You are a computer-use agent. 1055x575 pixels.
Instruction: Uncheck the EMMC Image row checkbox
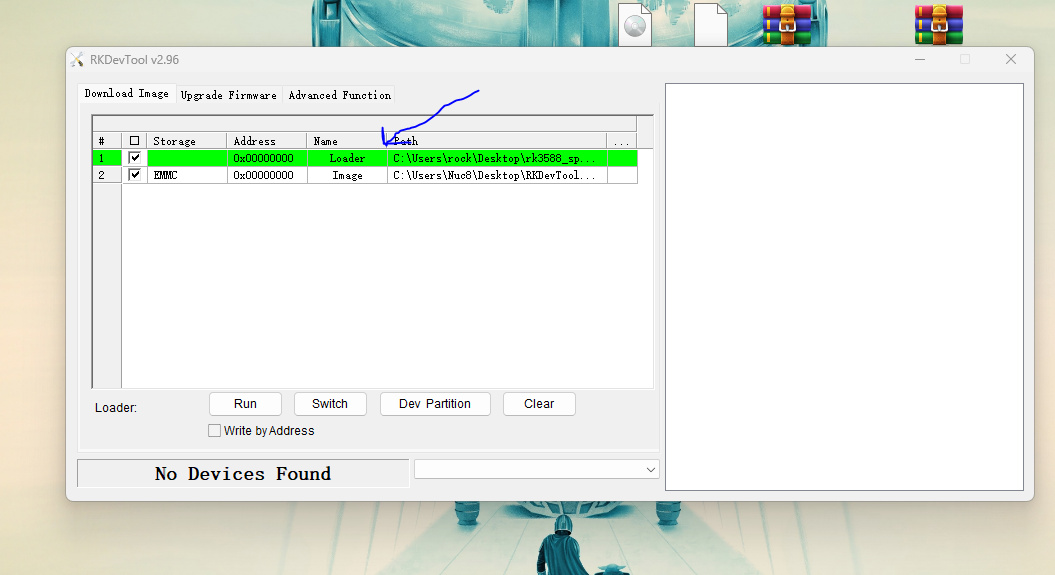click(135, 175)
